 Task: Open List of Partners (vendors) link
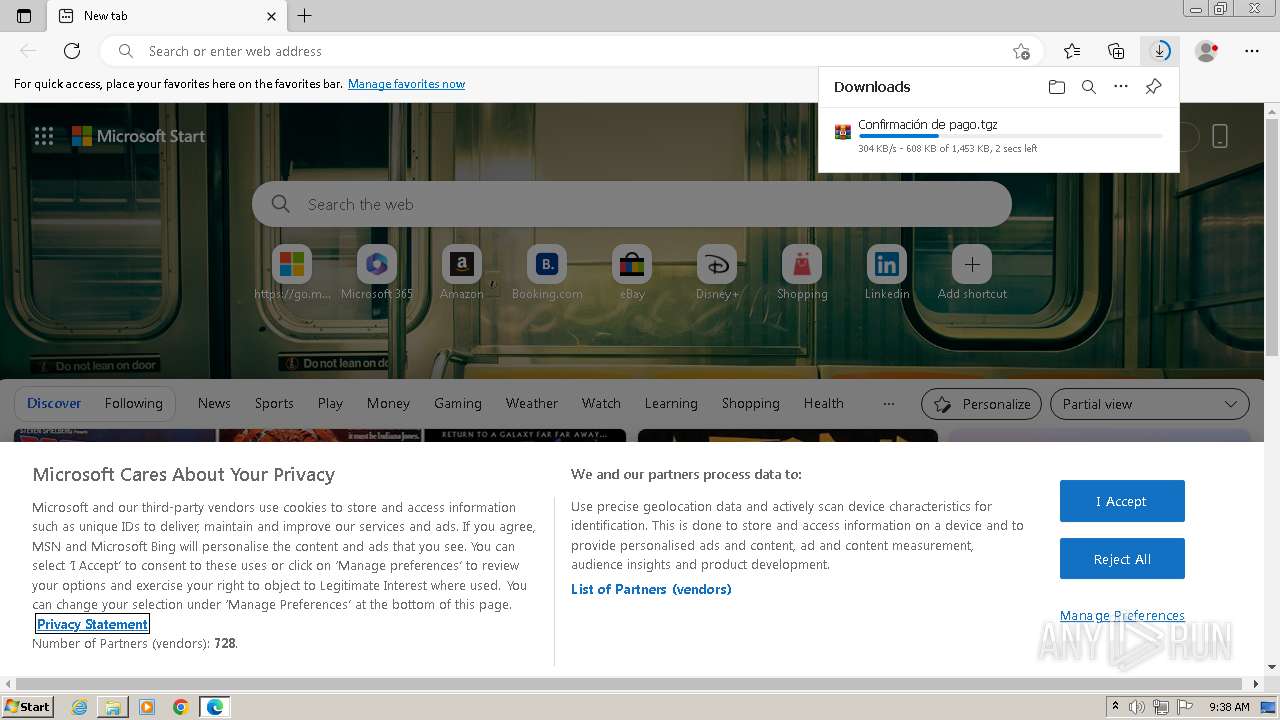651,589
